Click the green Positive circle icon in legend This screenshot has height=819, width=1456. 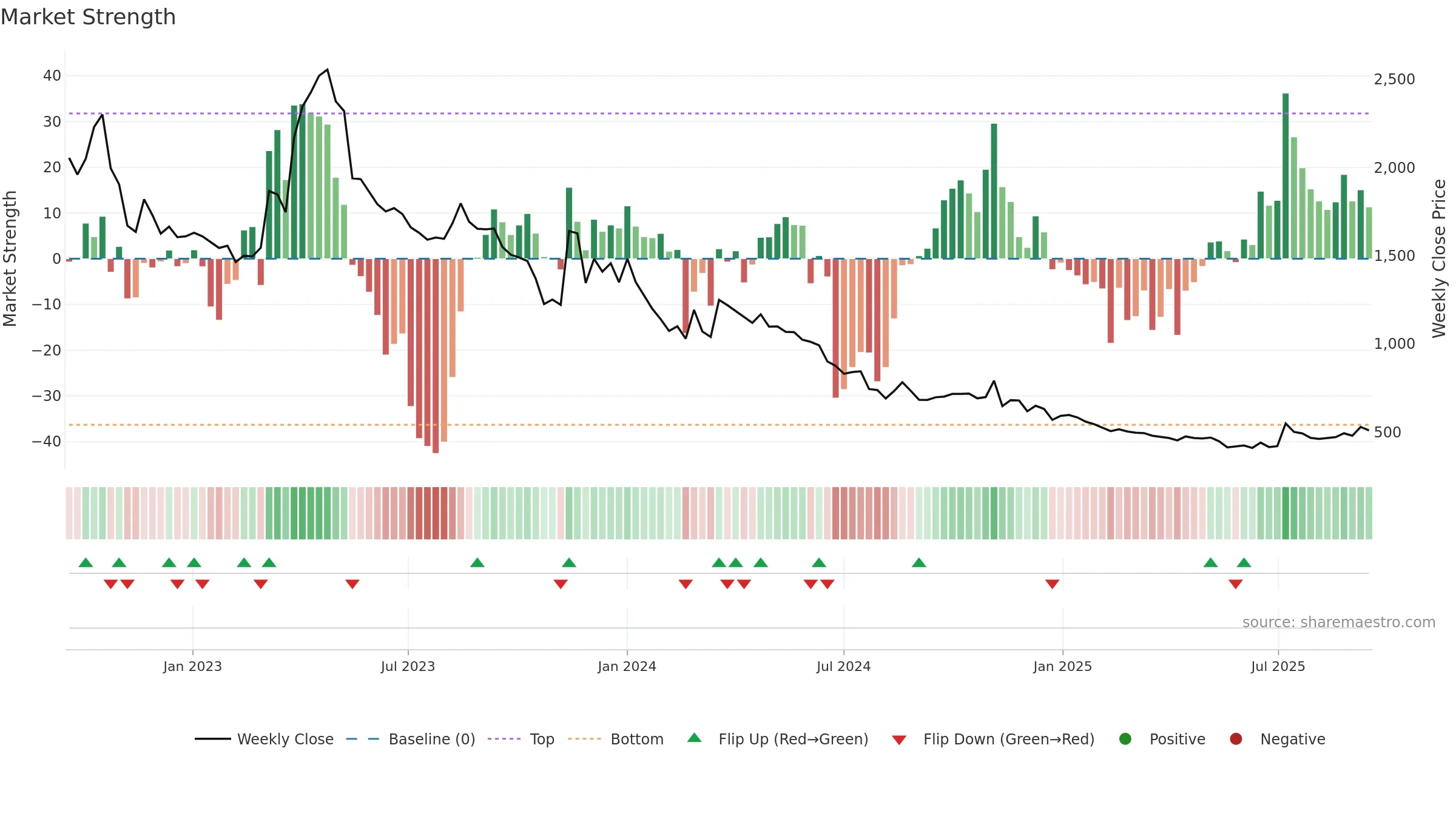point(1125,739)
